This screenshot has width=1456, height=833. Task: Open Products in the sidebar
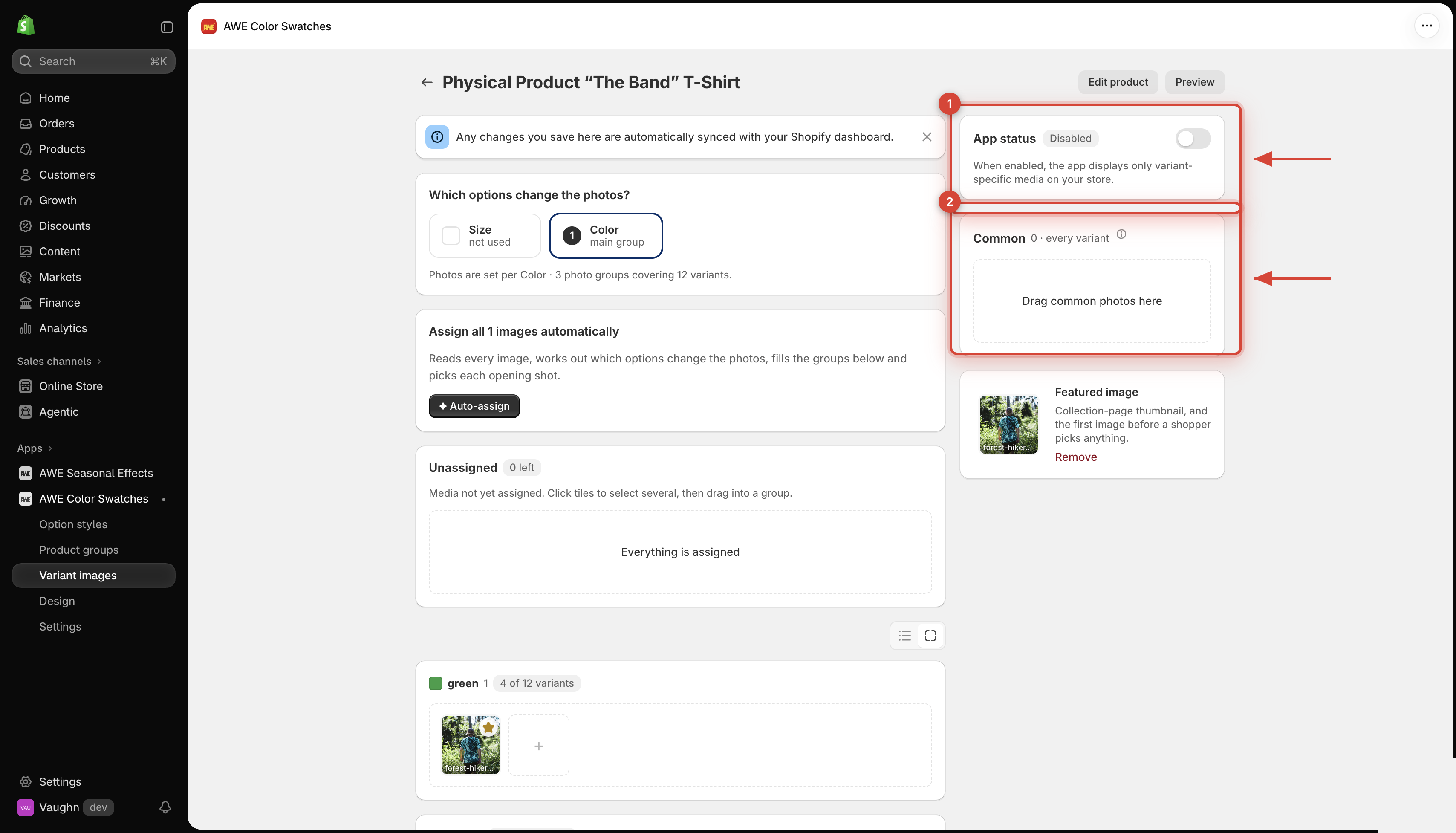94,149
